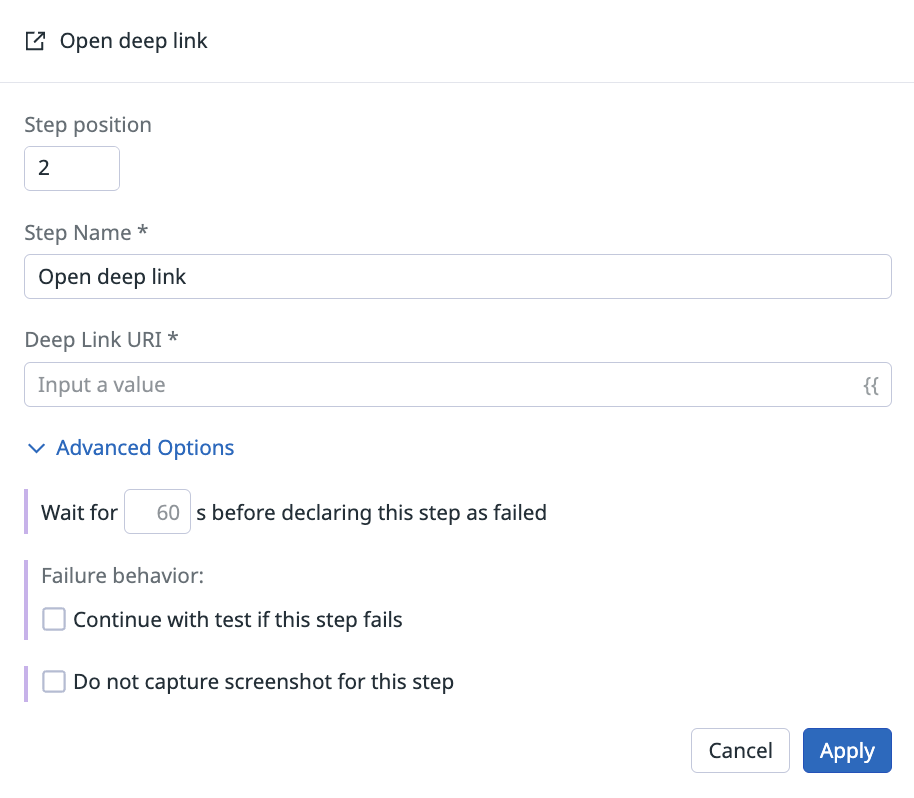Screen dimensions: 914x798
Task: Click the 'Continue with test if this step fails' text
Action: (x=238, y=620)
